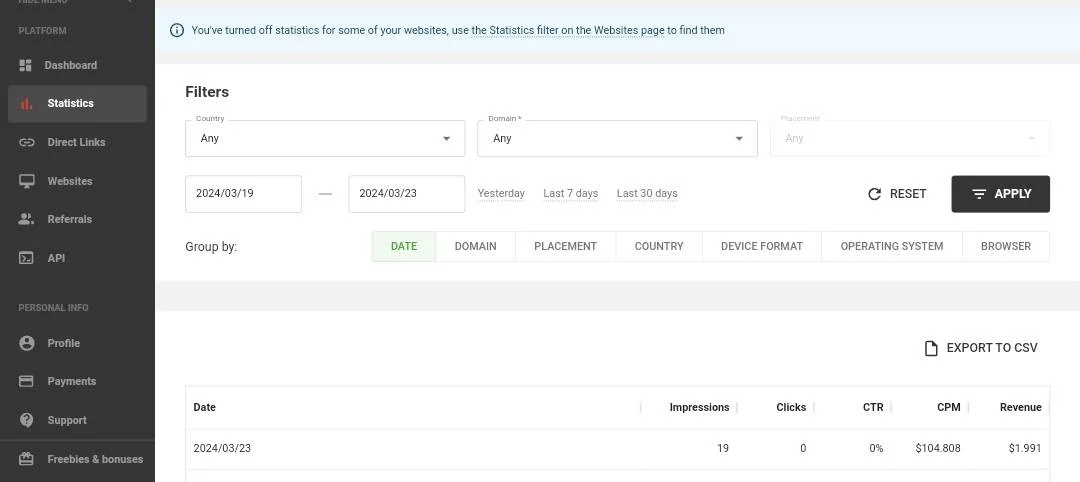Viewport: 1080px width, 482px height.
Task: Click the Clicks column header
Action: click(791, 408)
